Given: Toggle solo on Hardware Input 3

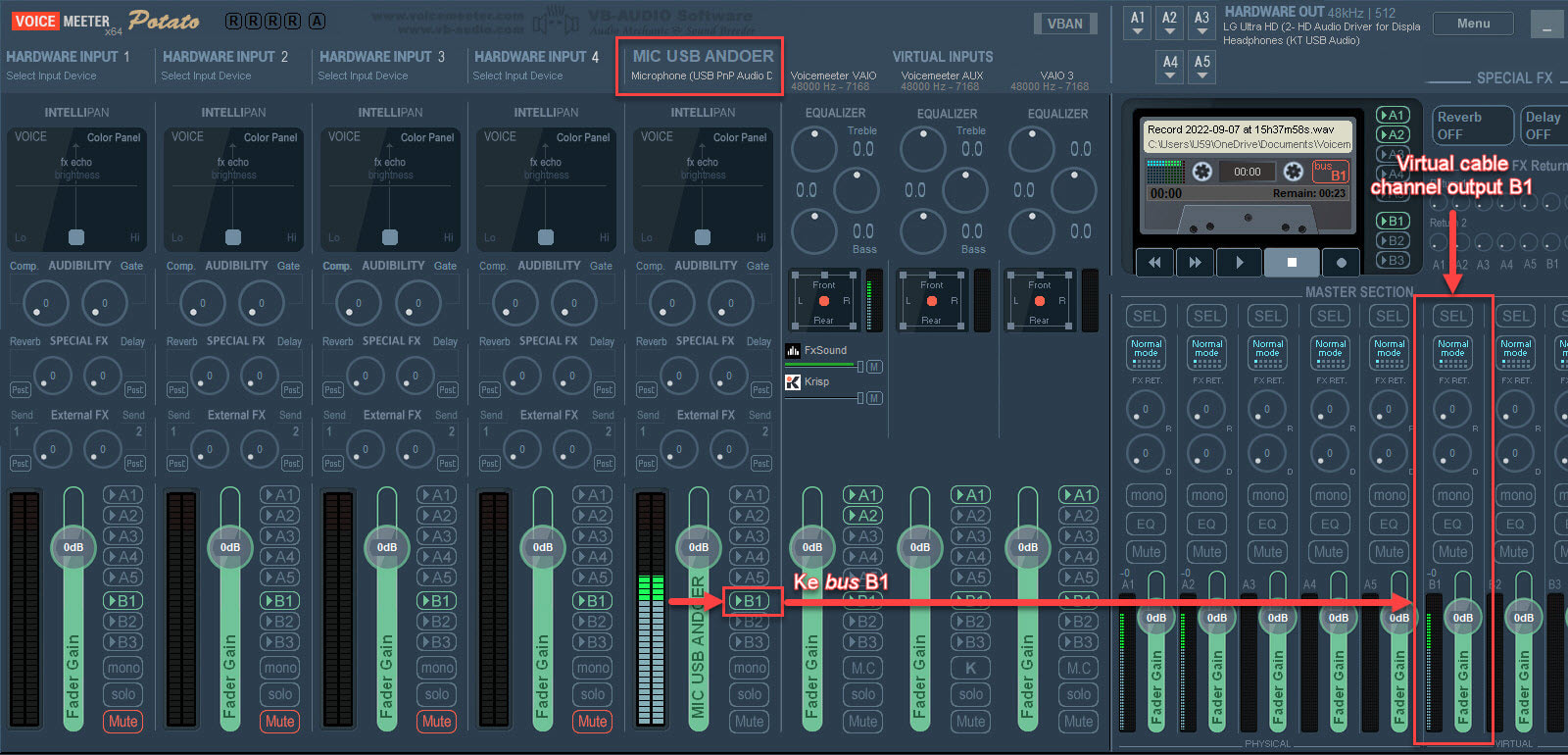Looking at the screenshot, I should (x=437, y=694).
